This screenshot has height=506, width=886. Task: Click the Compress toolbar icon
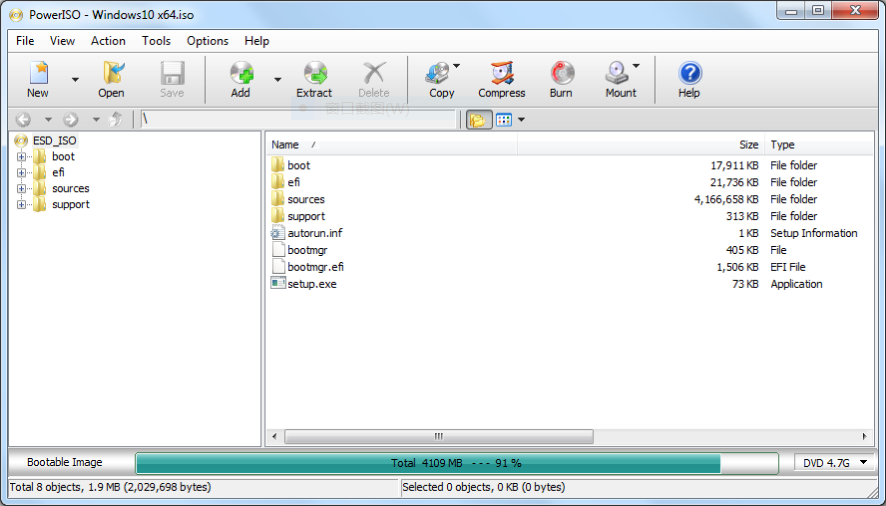click(502, 73)
